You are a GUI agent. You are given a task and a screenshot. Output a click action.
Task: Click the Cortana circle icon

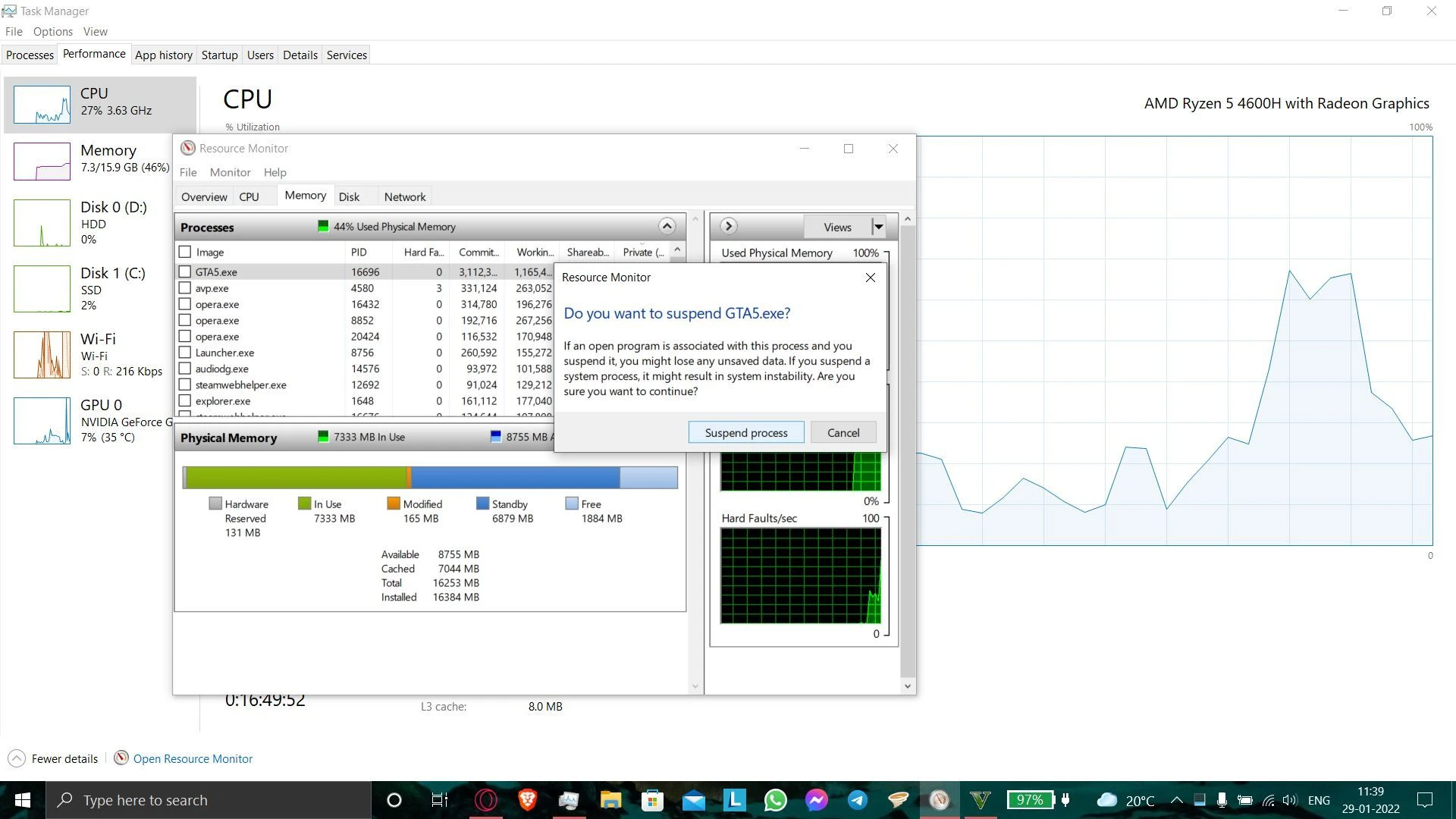tap(394, 800)
